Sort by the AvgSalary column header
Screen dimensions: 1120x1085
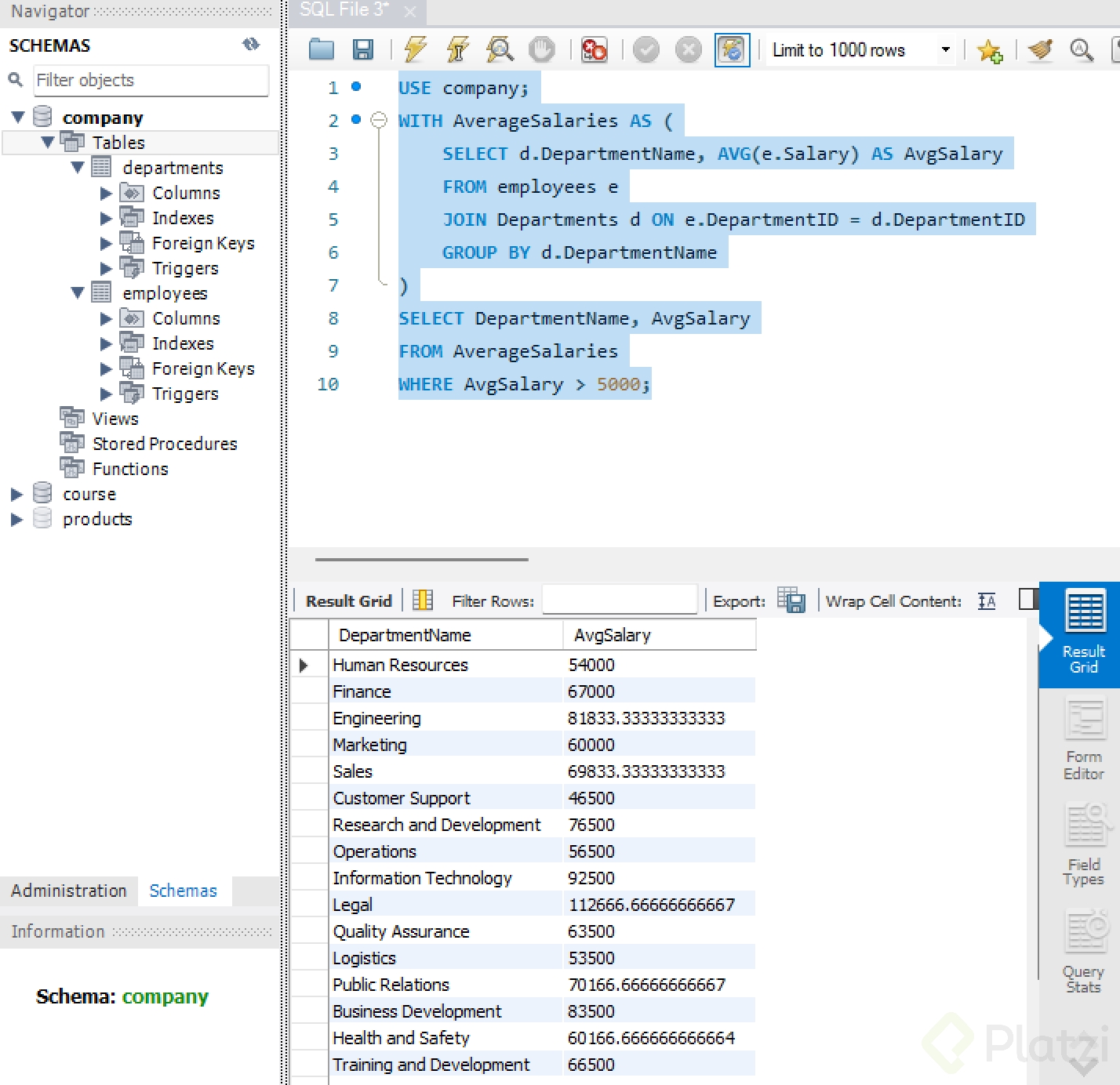tap(660, 635)
